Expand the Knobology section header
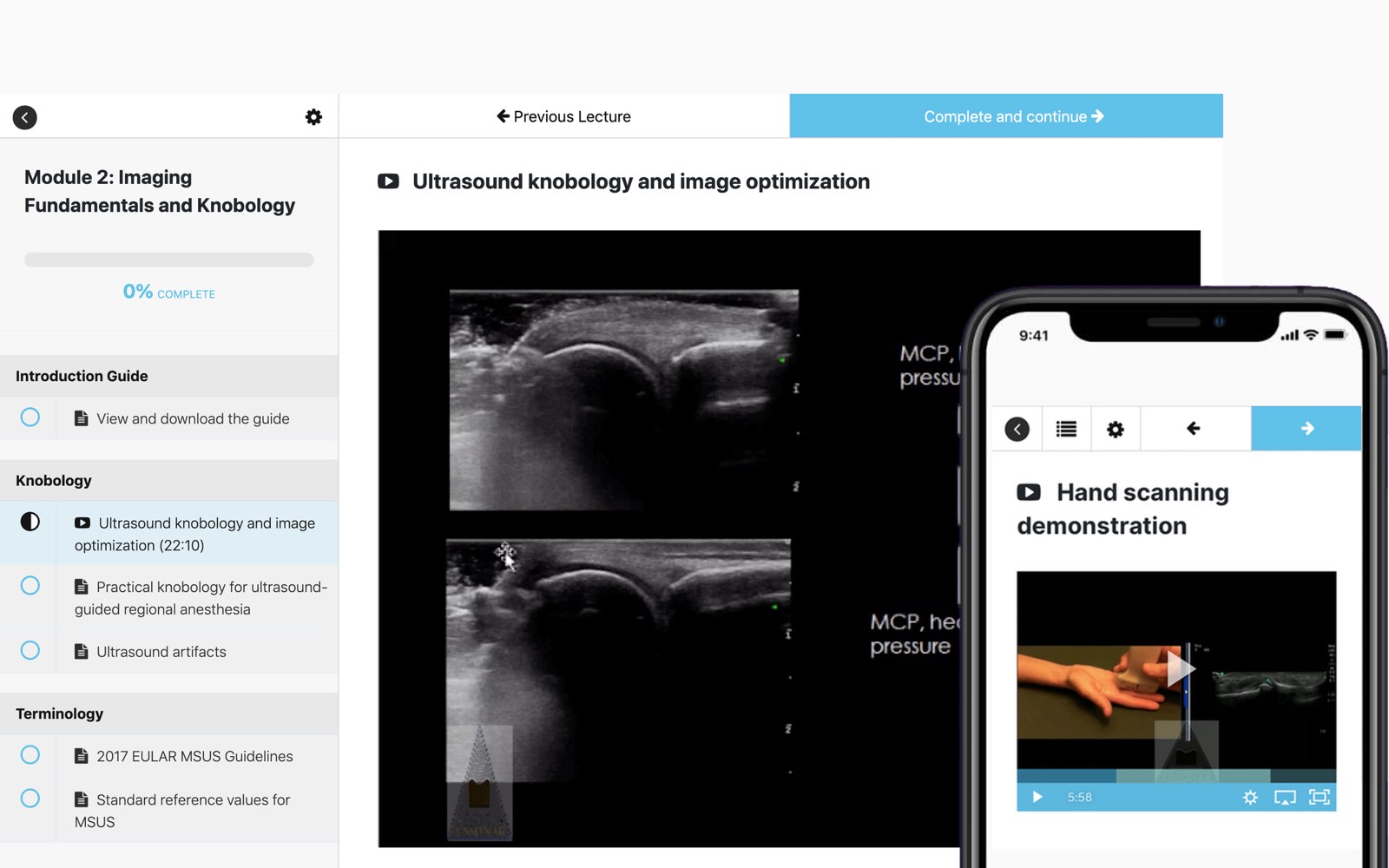 [53, 480]
